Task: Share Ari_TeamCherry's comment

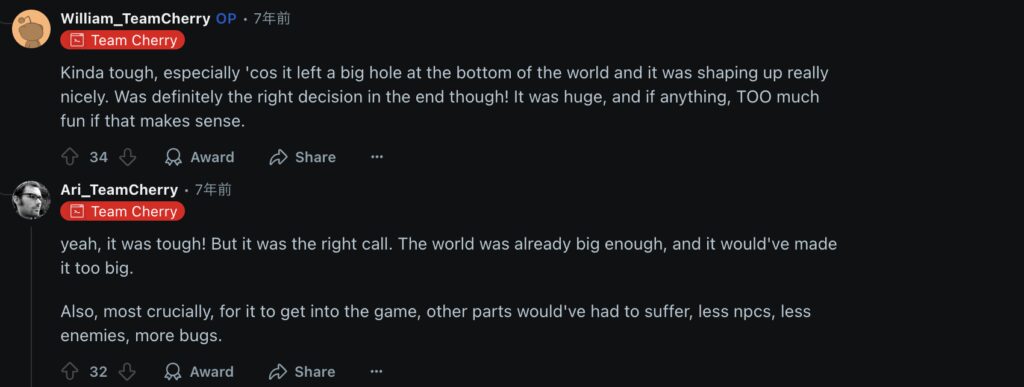Action: point(302,372)
